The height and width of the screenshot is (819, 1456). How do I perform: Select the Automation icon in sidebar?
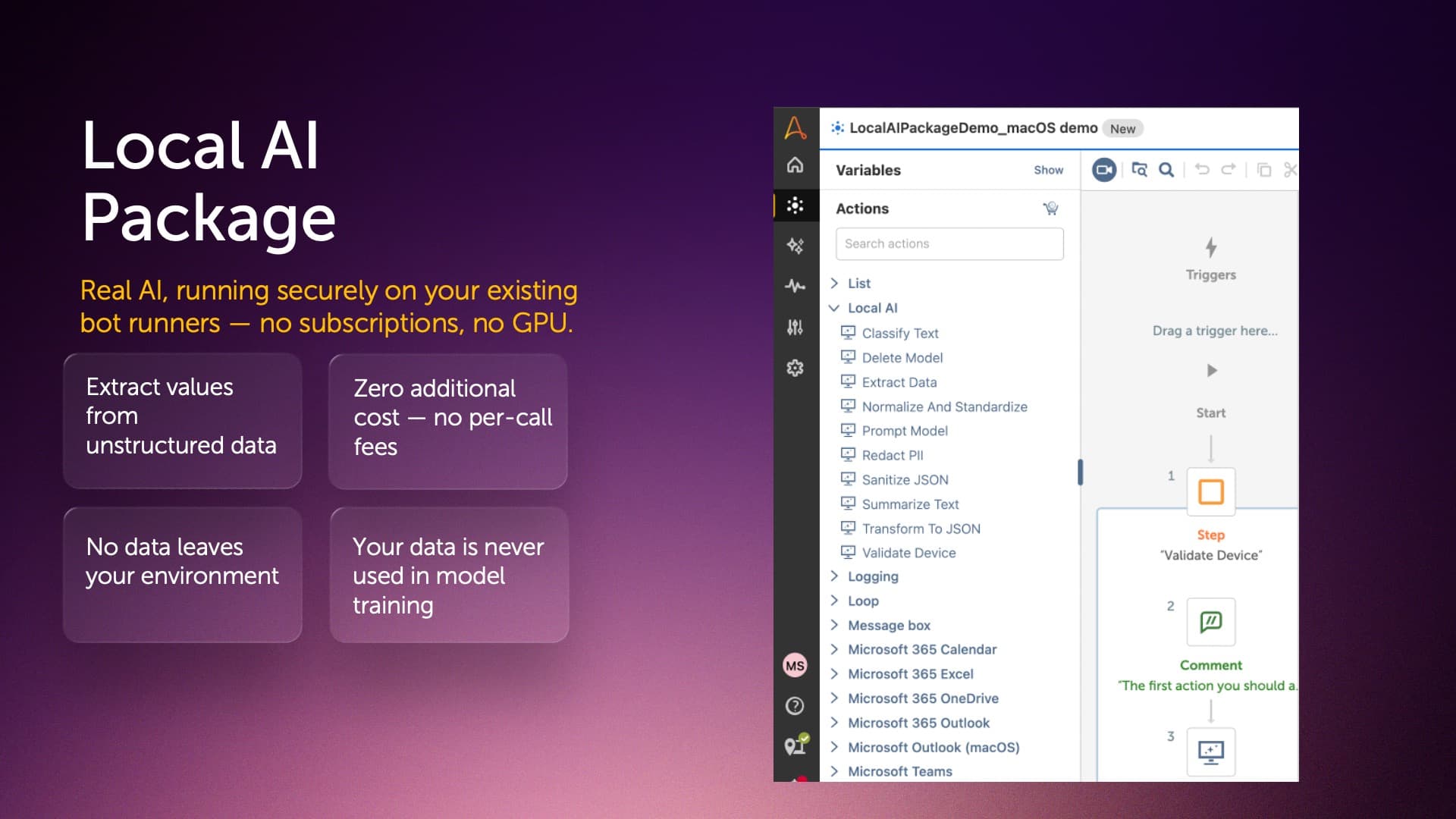(x=795, y=205)
